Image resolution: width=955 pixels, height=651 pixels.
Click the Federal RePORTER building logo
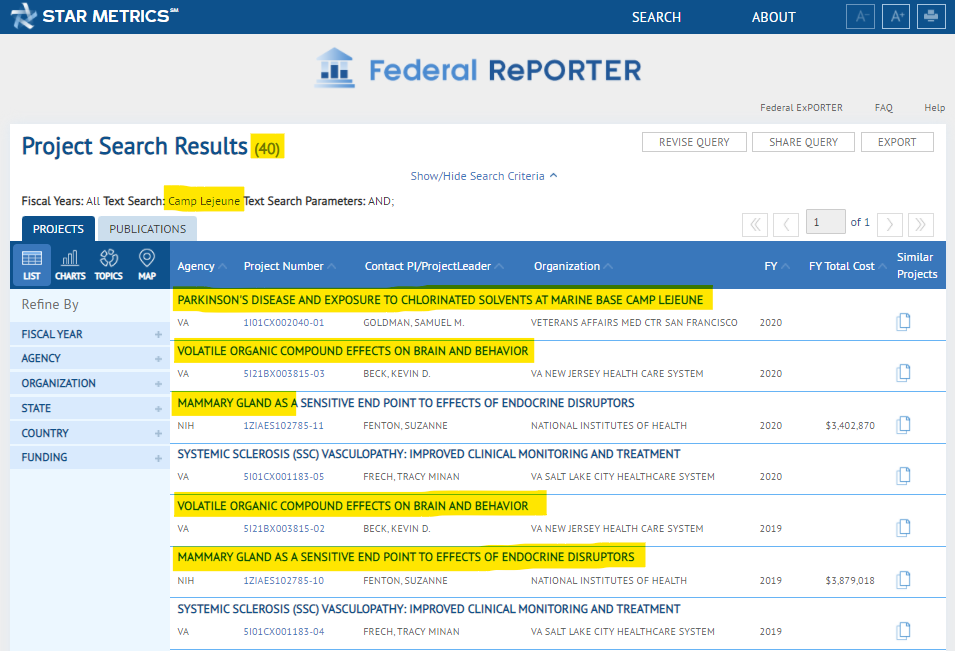tap(334, 68)
